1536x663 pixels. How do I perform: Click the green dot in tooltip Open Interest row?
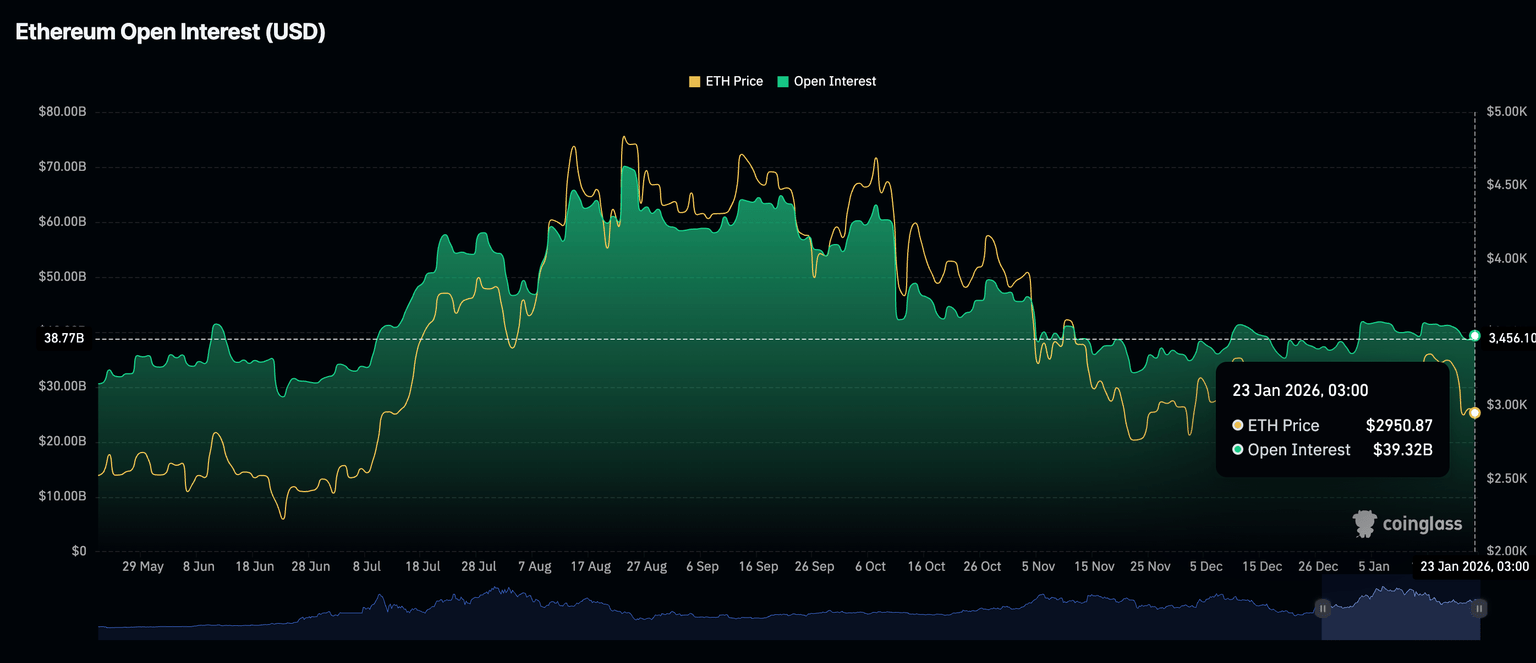point(1238,450)
